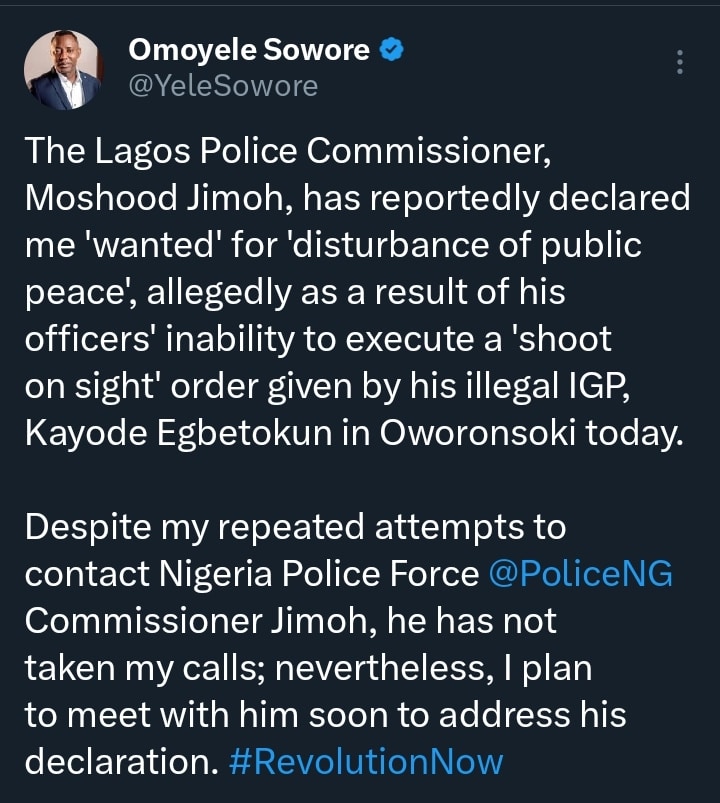Click the blue verified badge
The width and height of the screenshot is (720, 803).
coord(393,49)
